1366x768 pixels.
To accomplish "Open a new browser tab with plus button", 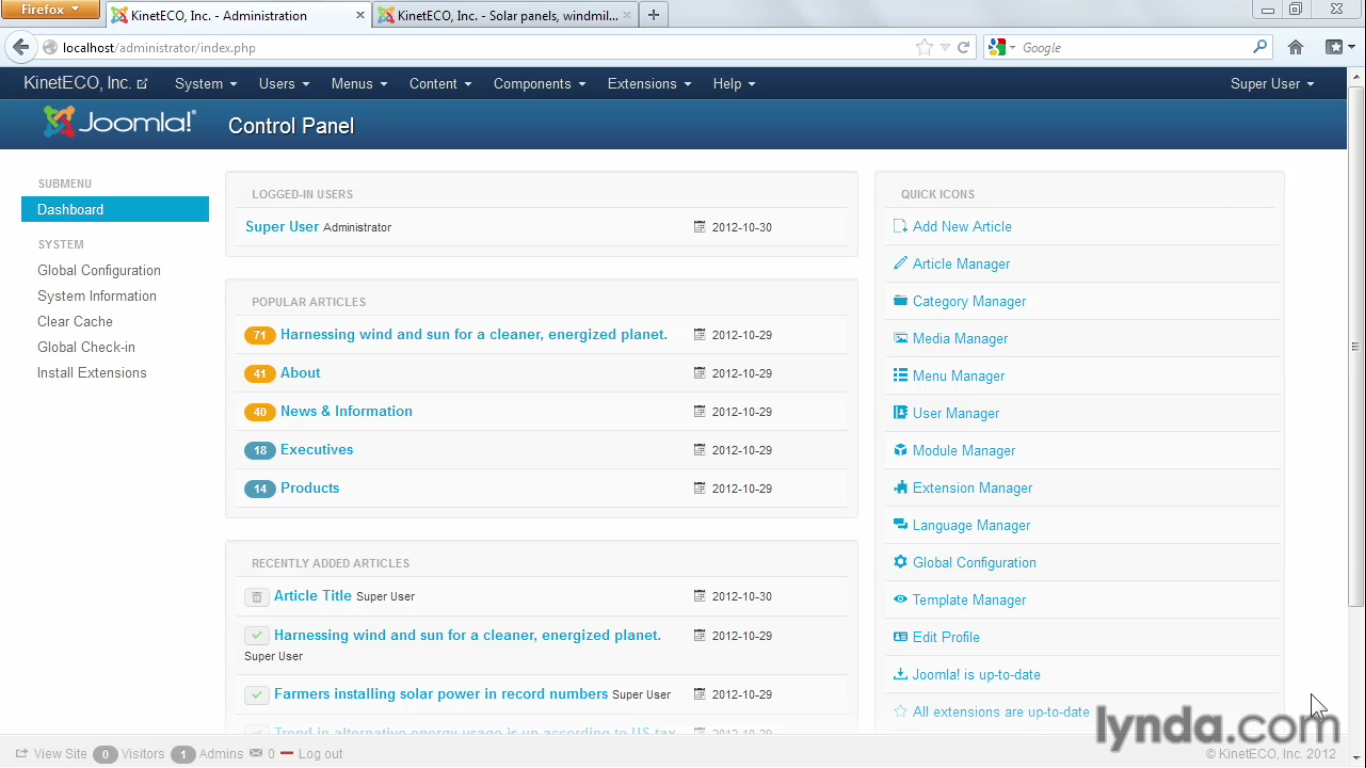I will 653,15.
